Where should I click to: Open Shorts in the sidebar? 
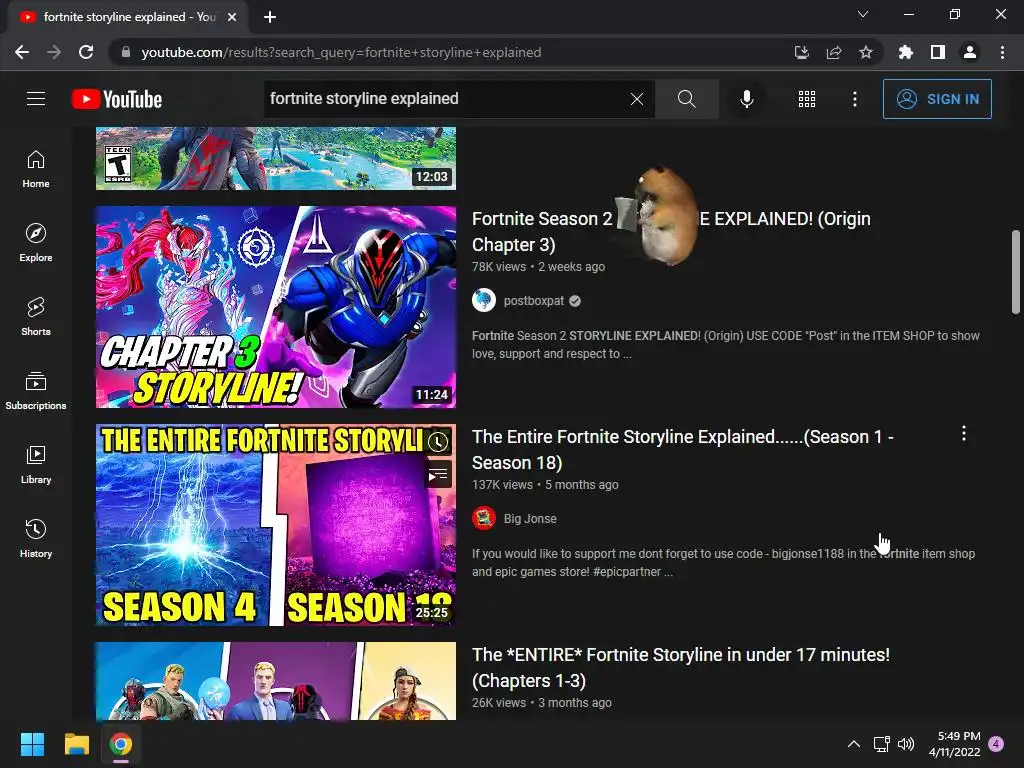pos(36,317)
